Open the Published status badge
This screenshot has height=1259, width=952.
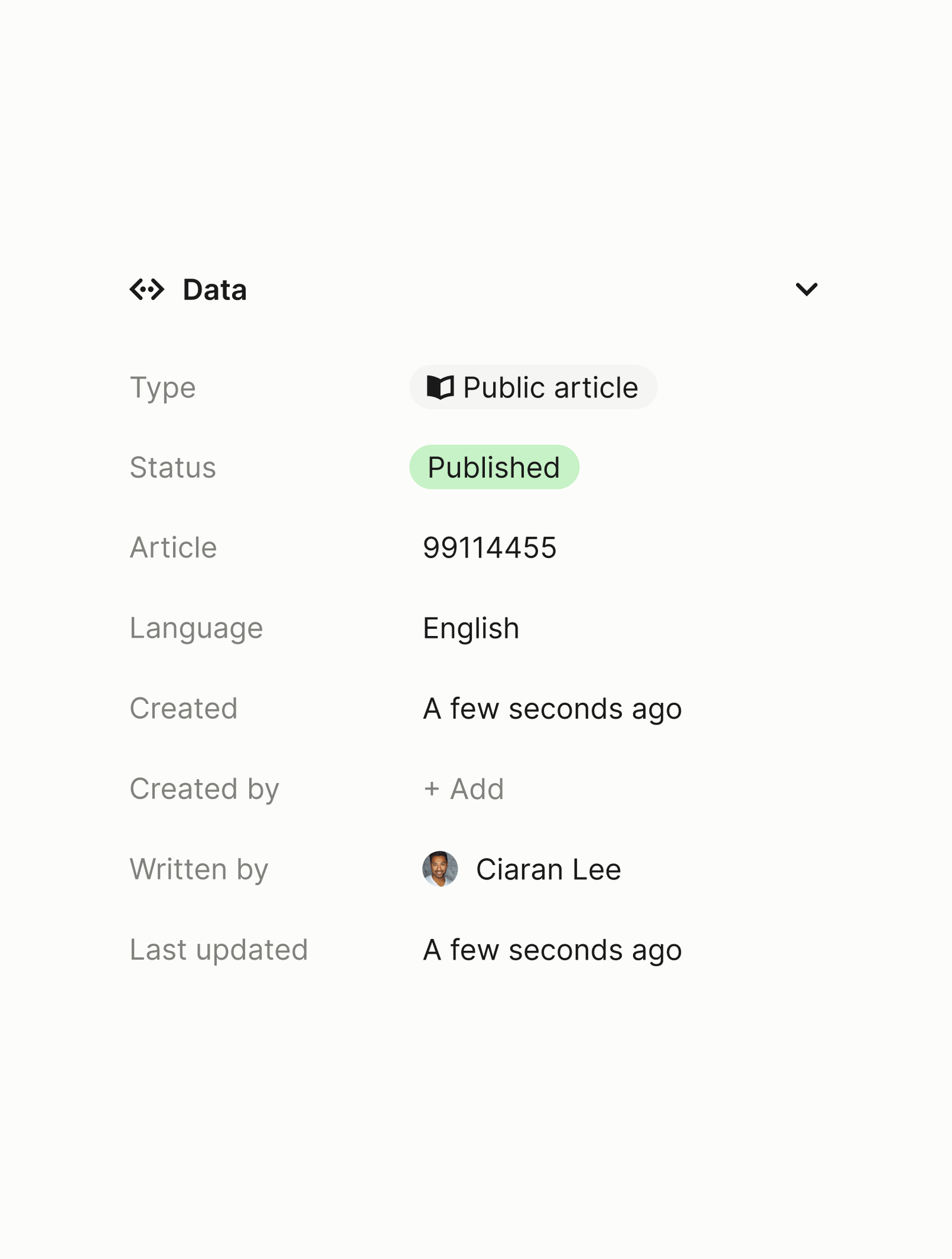494,467
